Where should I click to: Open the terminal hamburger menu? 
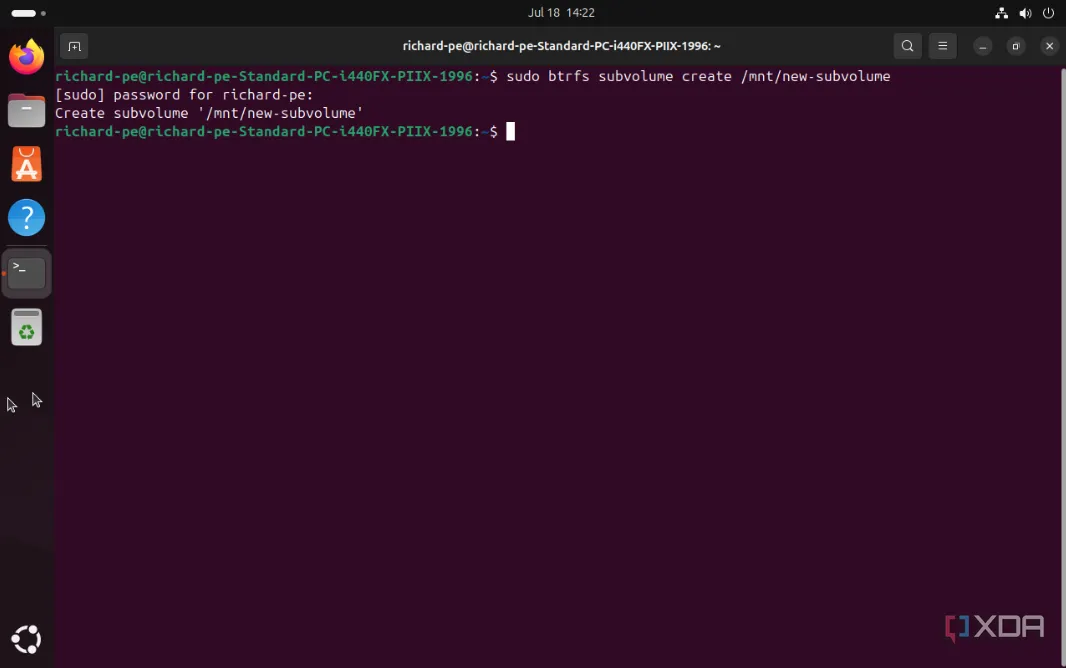942,46
